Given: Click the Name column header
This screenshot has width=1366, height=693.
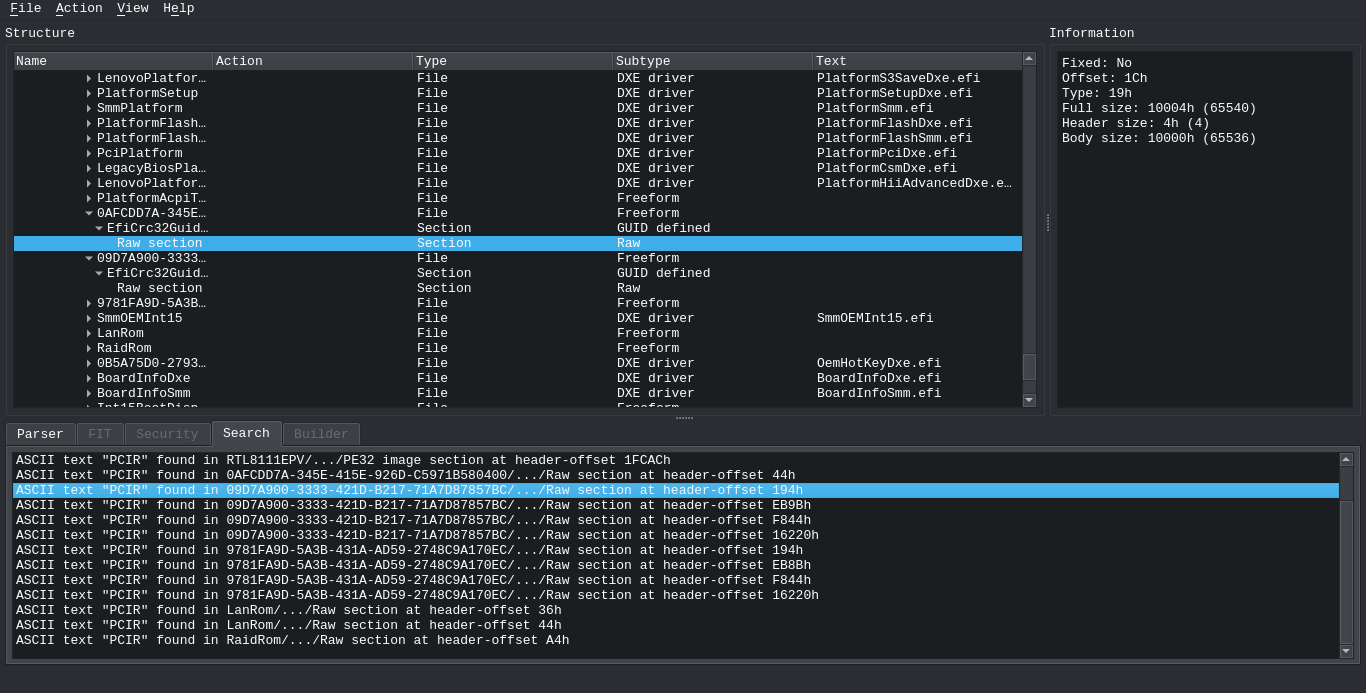Looking at the screenshot, I should tap(112, 62).
